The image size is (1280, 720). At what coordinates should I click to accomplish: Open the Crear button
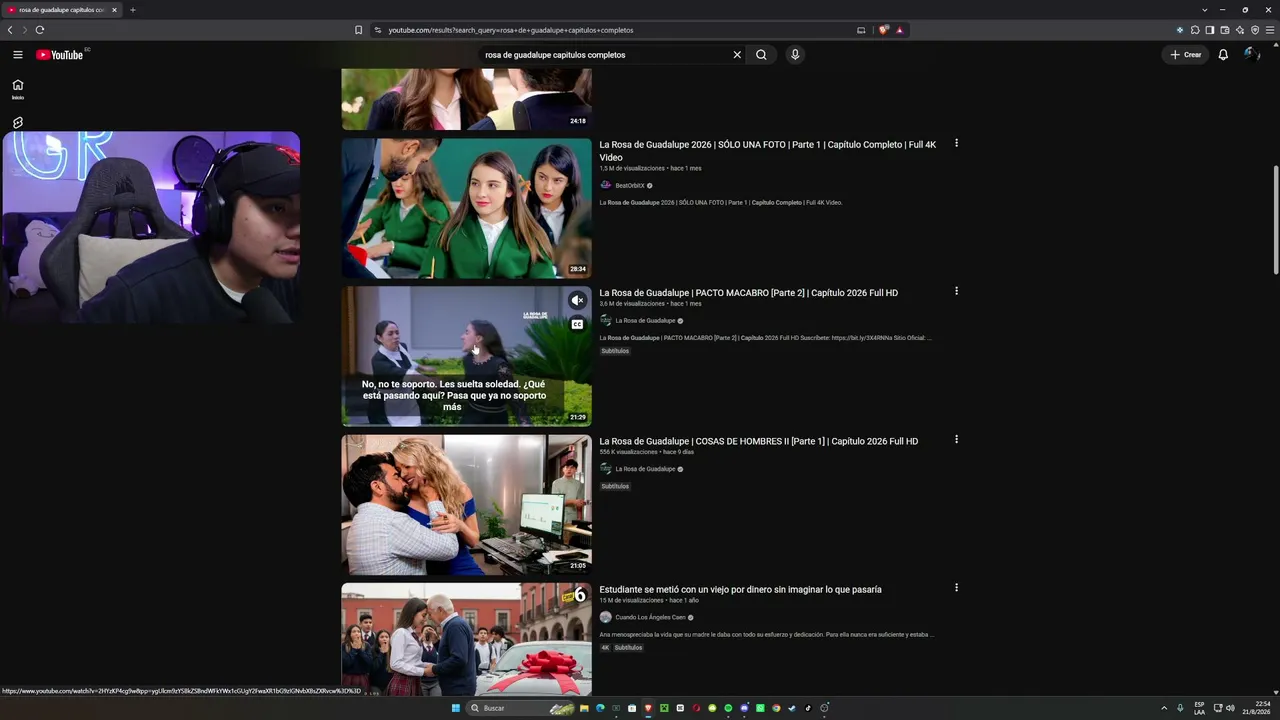click(x=1186, y=55)
